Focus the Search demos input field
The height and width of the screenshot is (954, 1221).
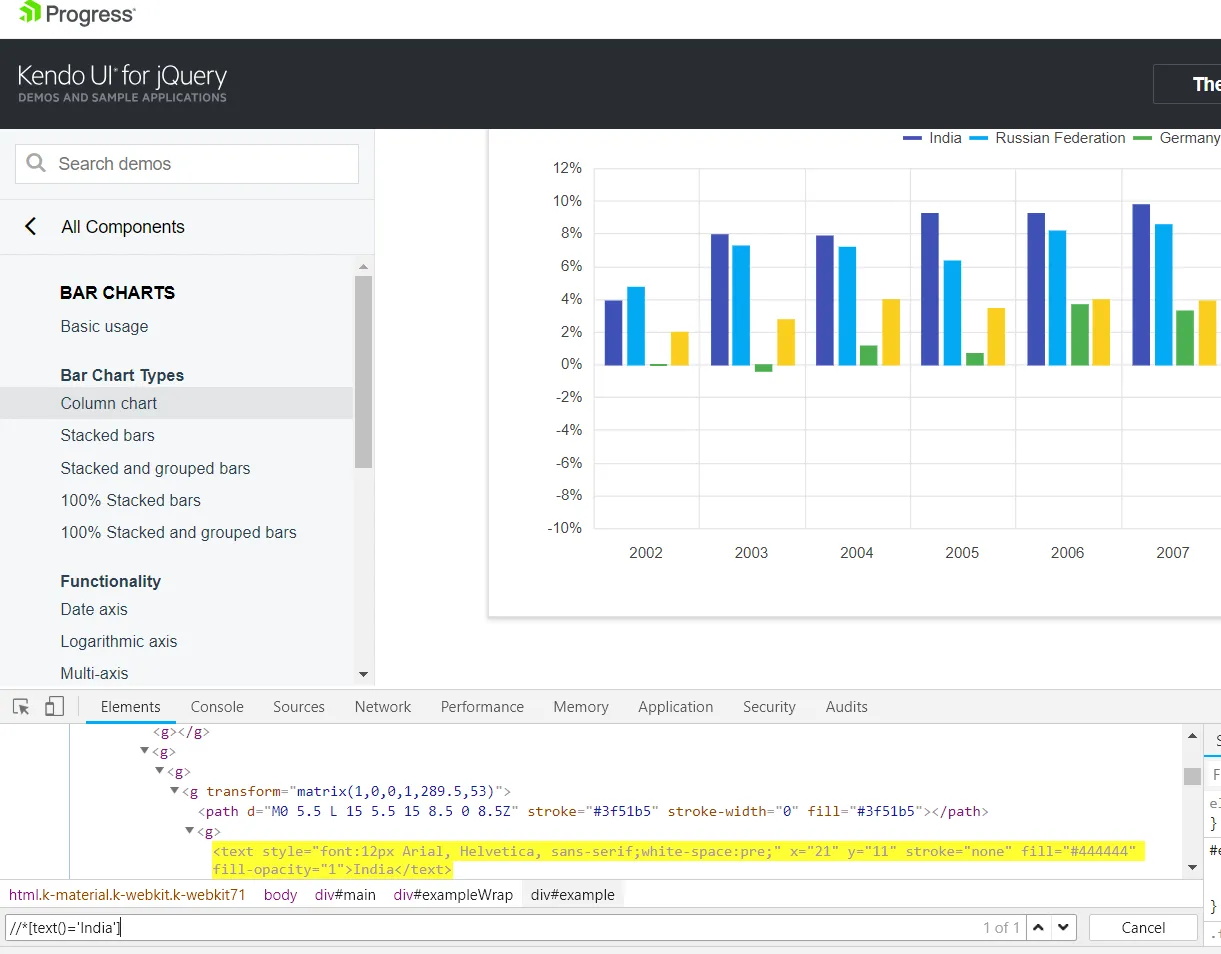tap(187, 164)
